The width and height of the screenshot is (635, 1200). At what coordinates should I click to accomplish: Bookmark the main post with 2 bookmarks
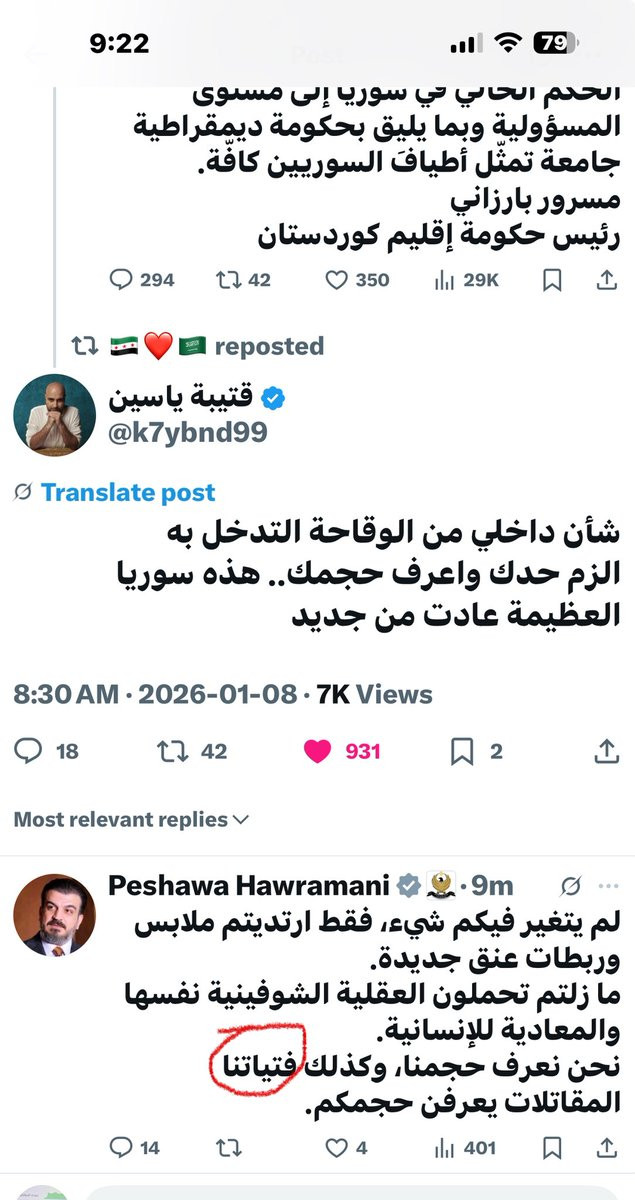pos(462,751)
